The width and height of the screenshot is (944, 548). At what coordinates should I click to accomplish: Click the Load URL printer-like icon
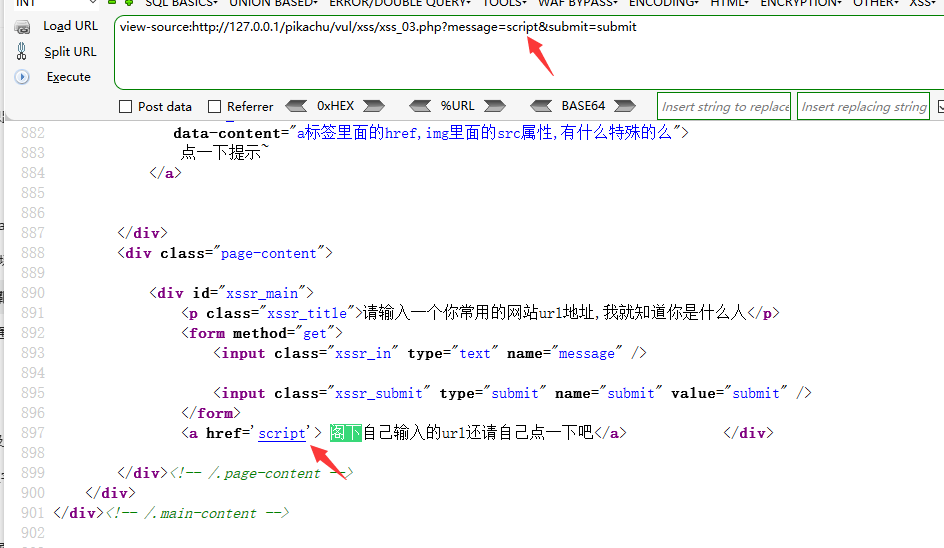[x=22, y=27]
